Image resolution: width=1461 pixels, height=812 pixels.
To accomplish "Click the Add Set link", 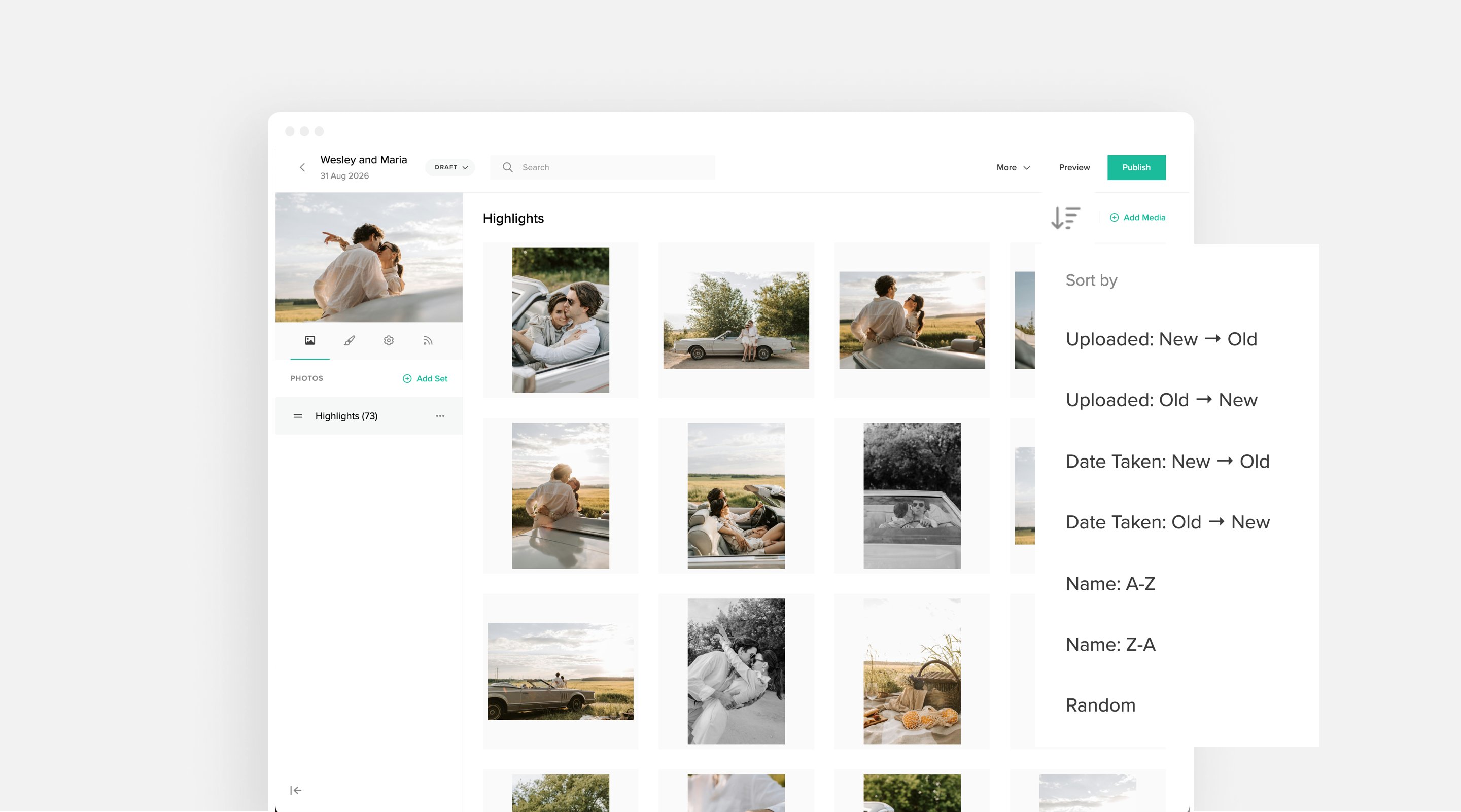I will pos(425,378).
